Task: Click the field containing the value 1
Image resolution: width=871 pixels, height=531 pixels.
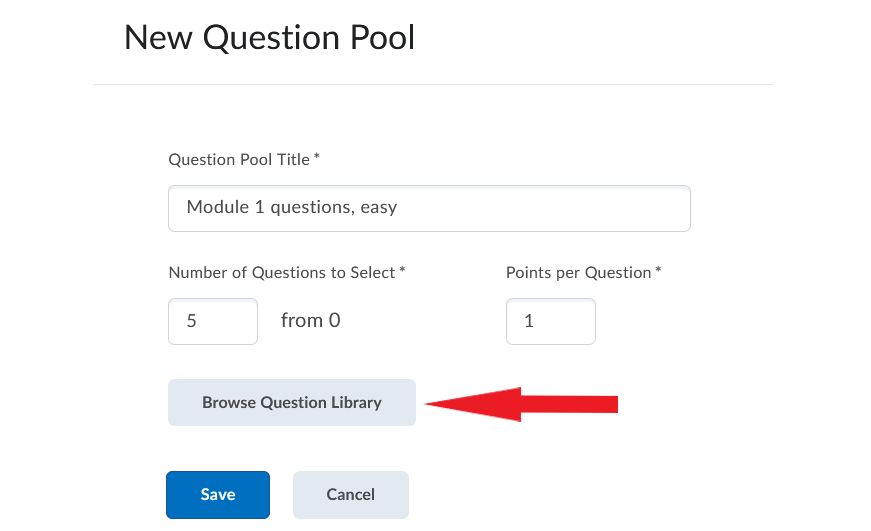Action: click(550, 322)
